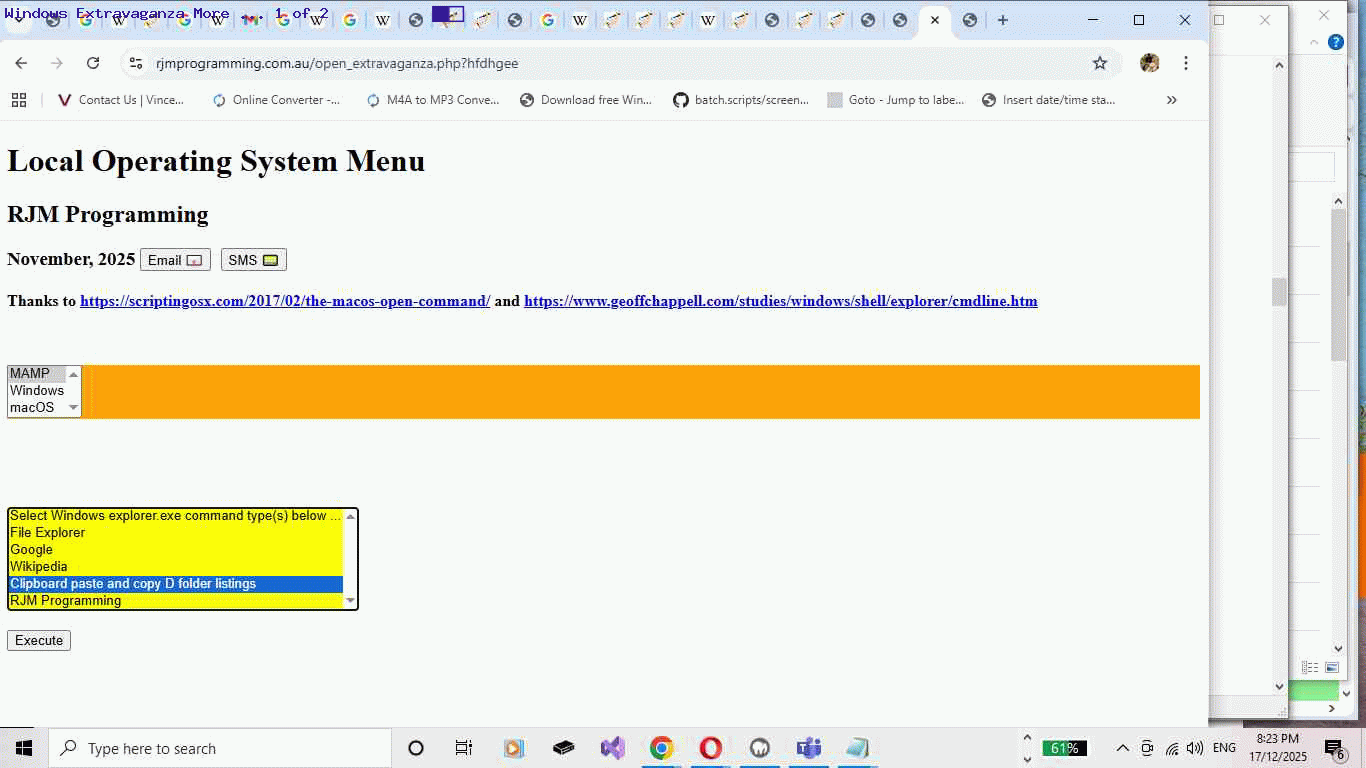Select Windows in the operating system list
This screenshot has width=1366, height=768.
pos(37,390)
